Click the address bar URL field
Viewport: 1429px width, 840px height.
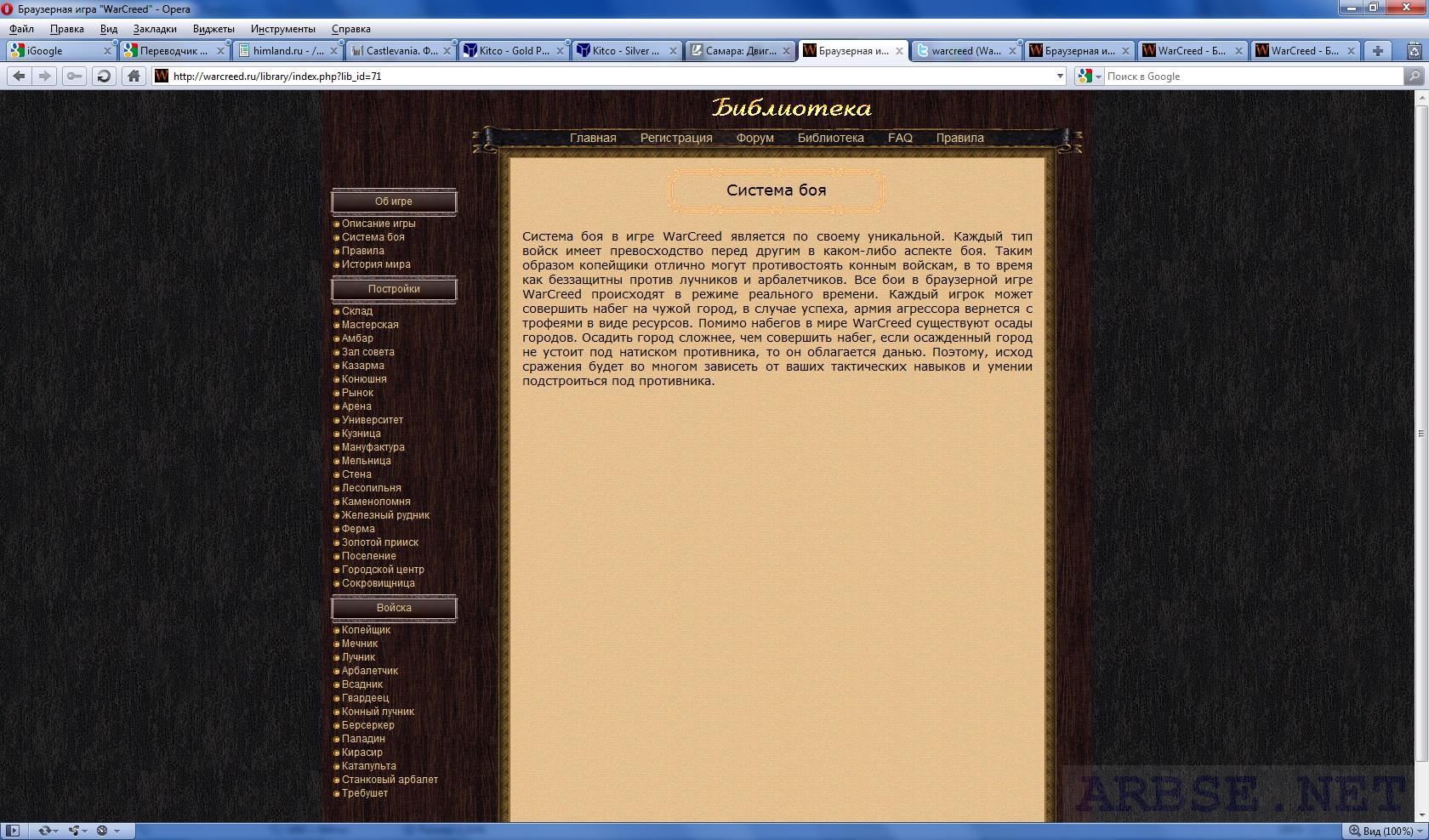click(x=609, y=76)
